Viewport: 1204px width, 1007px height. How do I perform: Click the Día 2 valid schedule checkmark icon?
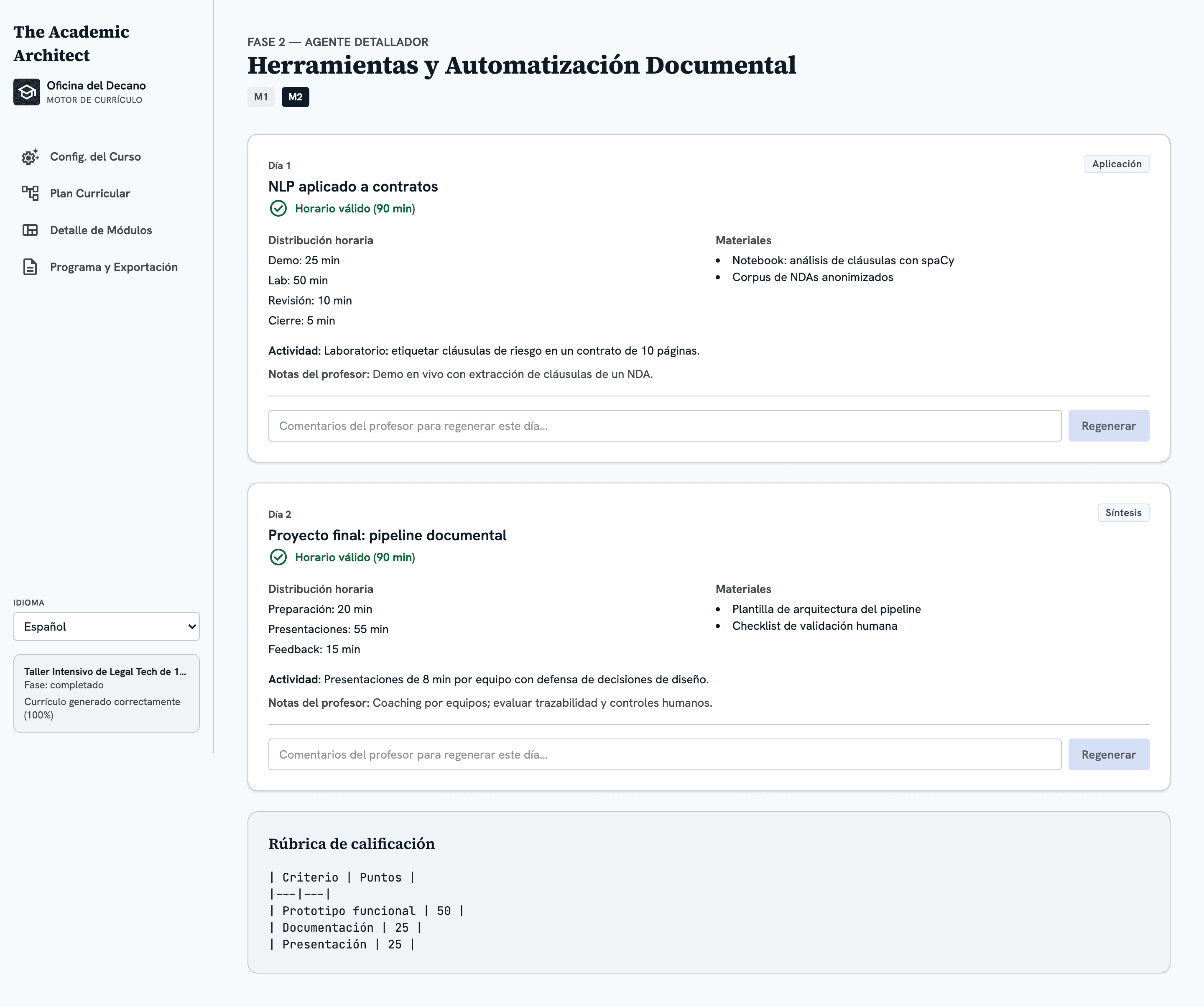coord(278,557)
